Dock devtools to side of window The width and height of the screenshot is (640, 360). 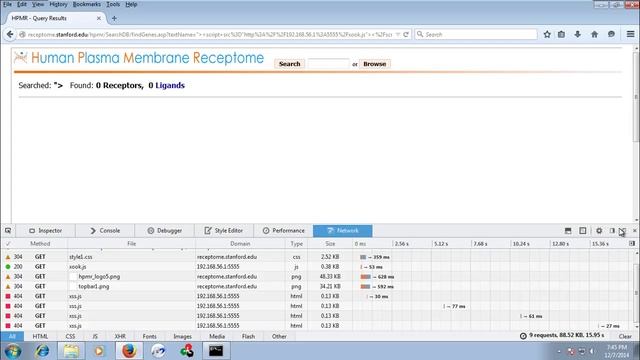pos(612,231)
